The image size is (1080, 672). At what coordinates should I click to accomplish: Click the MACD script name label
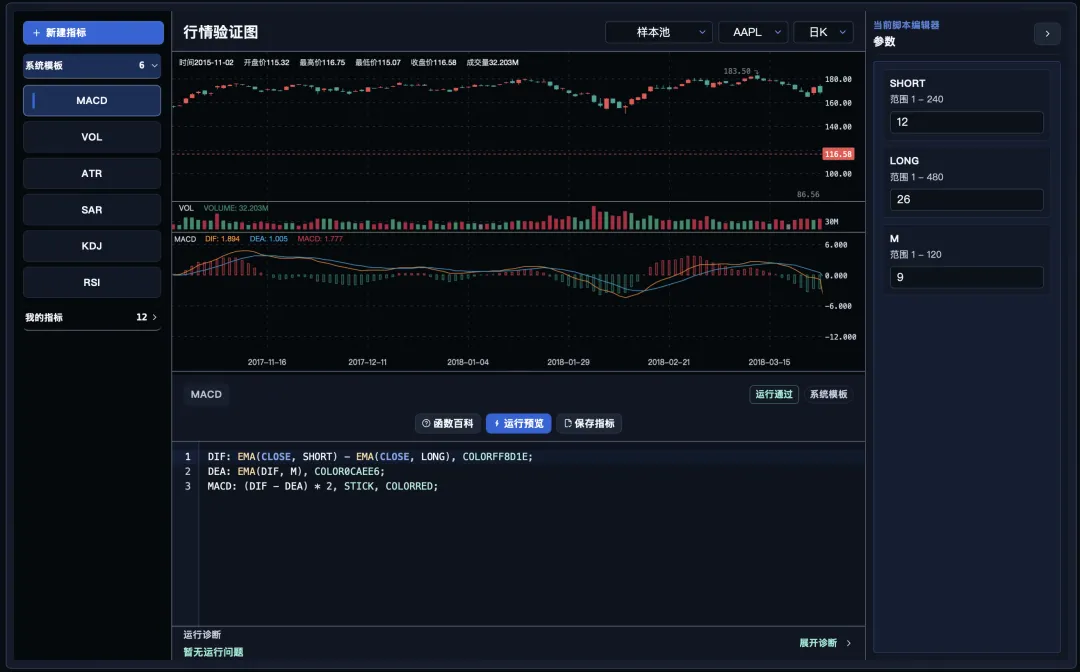206,395
